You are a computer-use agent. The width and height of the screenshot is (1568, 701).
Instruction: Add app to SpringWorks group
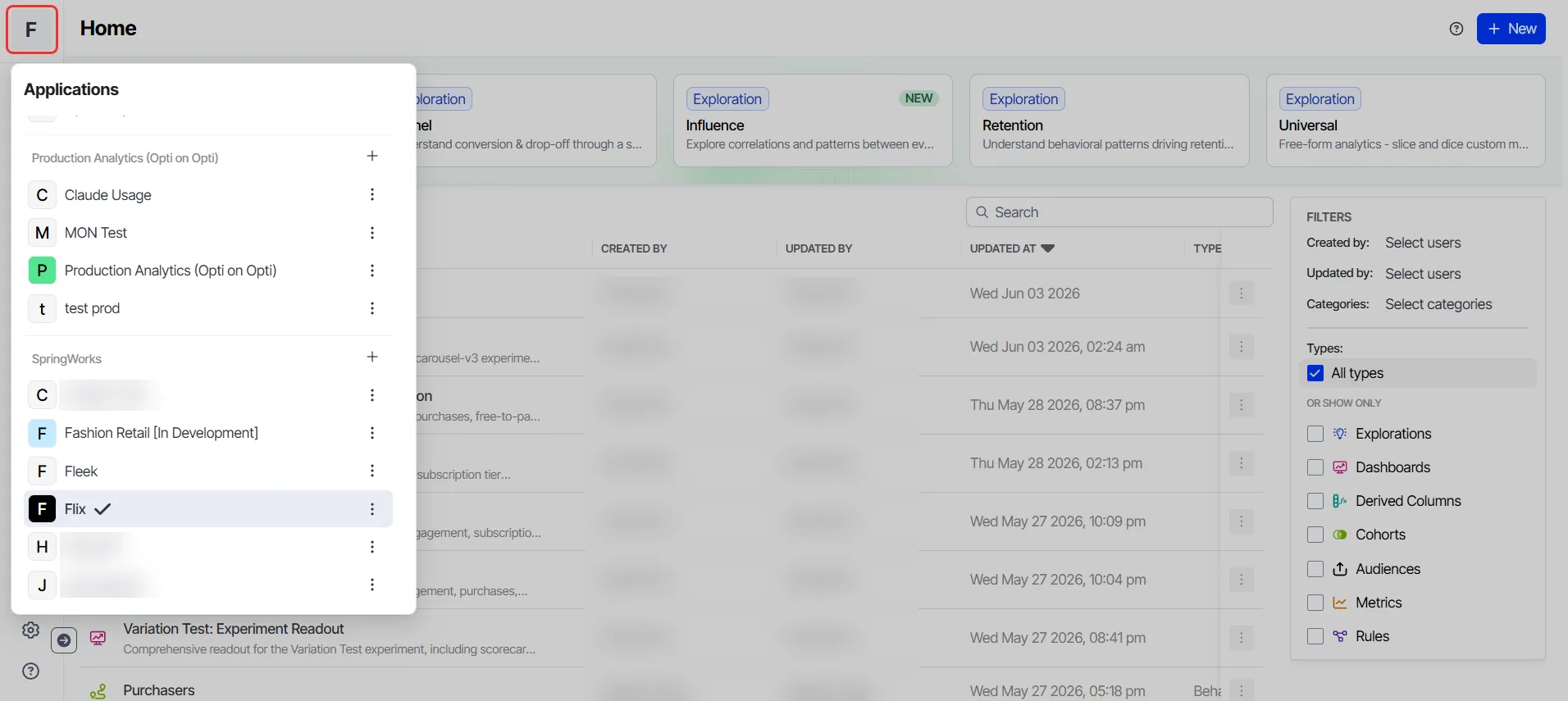pos(372,357)
